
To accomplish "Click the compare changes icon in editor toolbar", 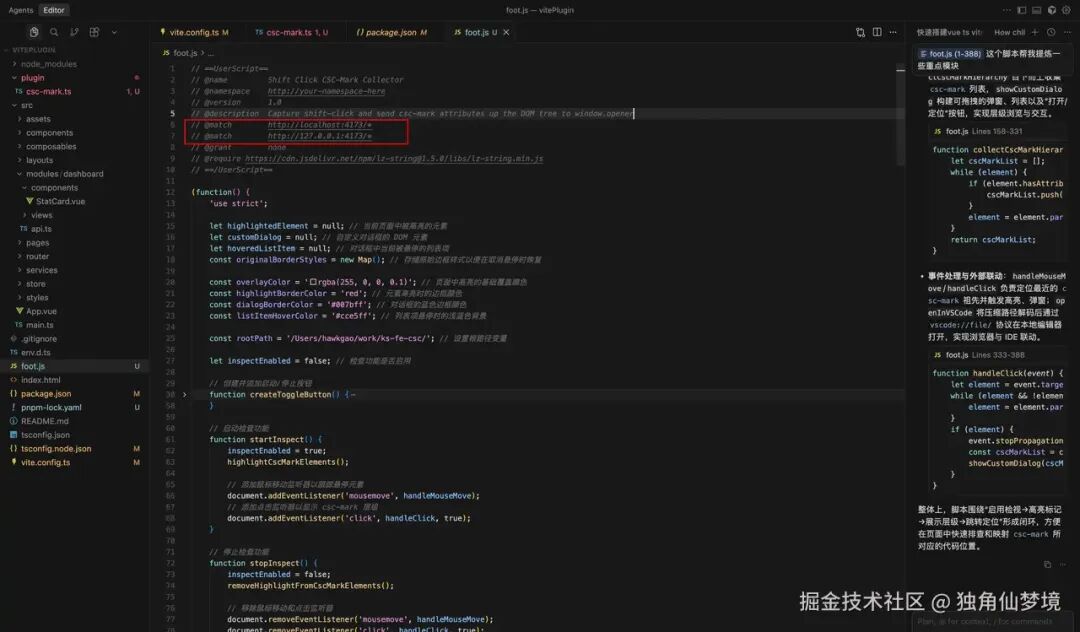I will click(x=860, y=32).
